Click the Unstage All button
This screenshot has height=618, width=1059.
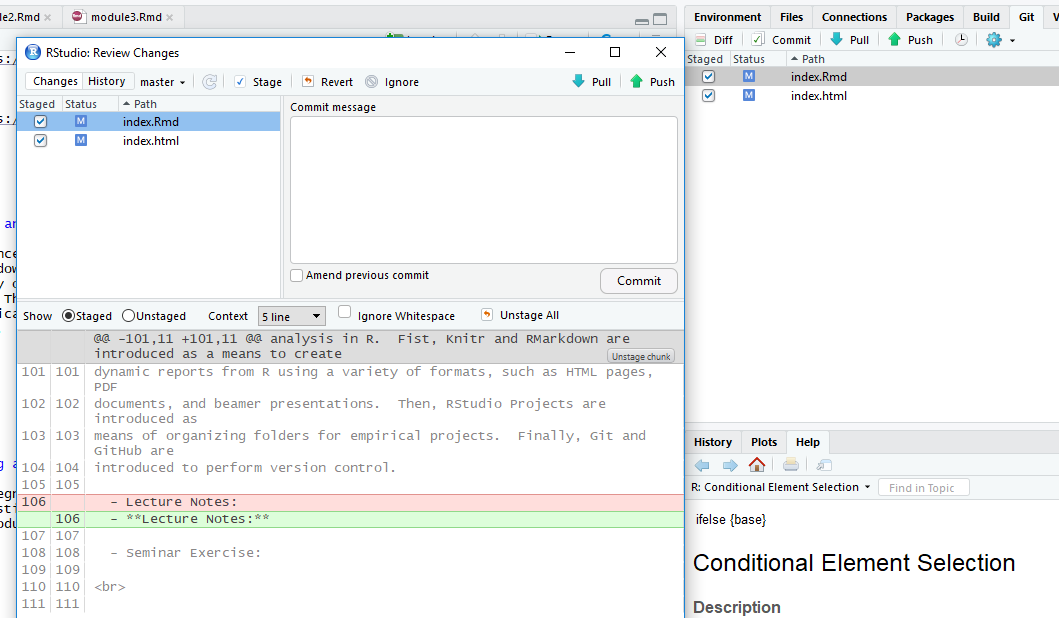click(521, 315)
